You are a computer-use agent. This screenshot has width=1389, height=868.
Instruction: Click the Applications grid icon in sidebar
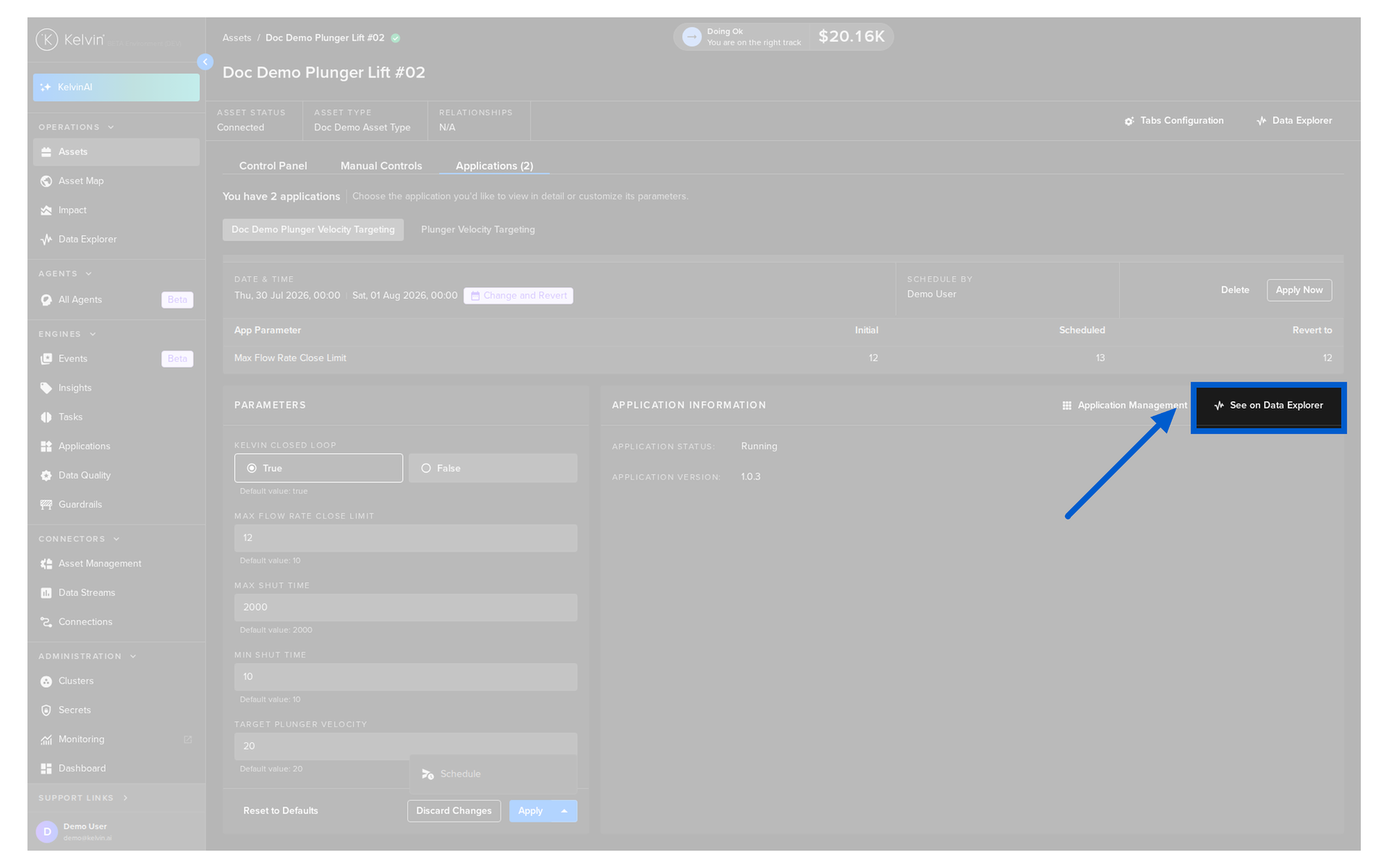tap(46, 446)
